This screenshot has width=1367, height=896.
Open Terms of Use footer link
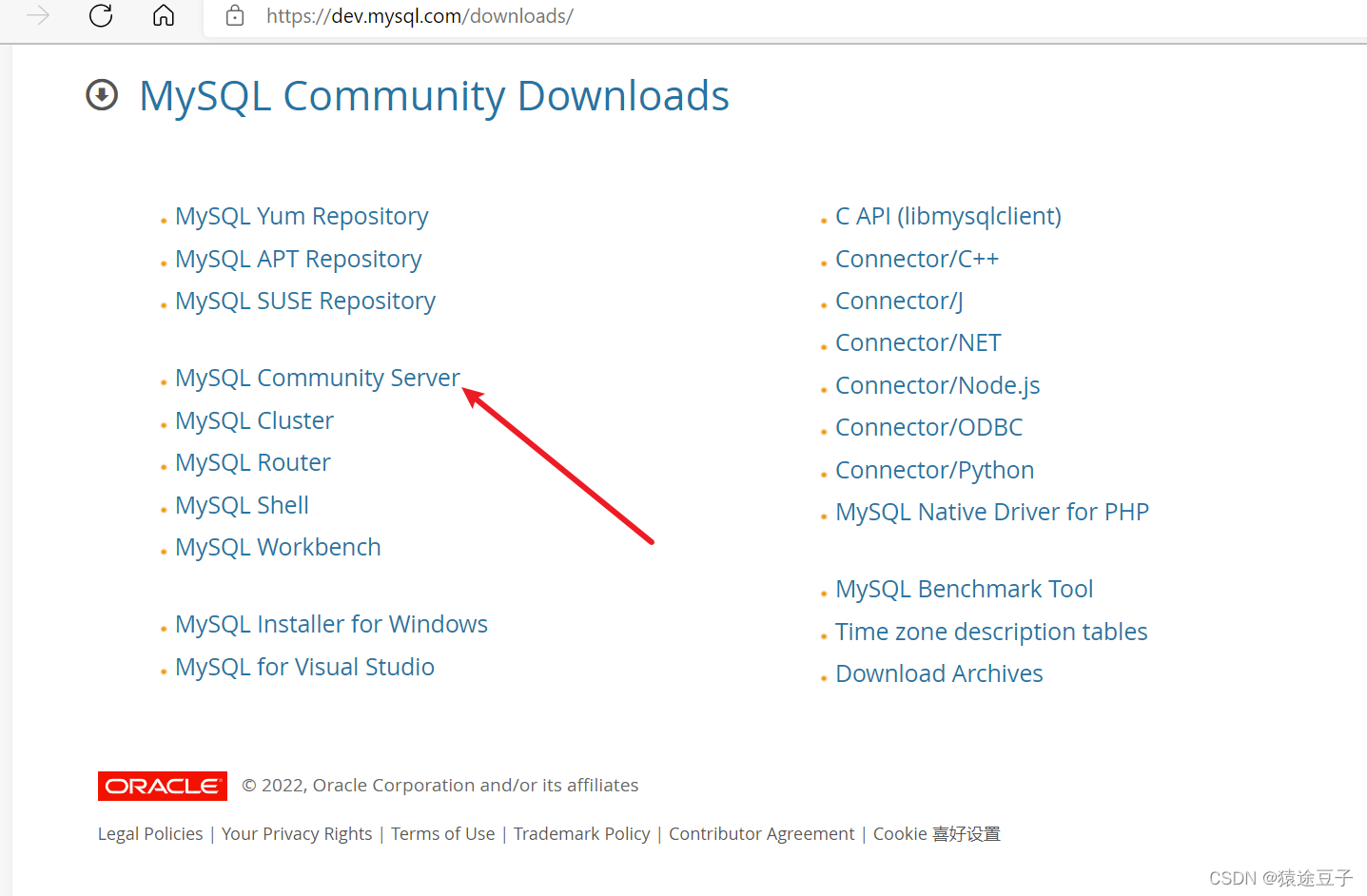(x=442, y=834)
